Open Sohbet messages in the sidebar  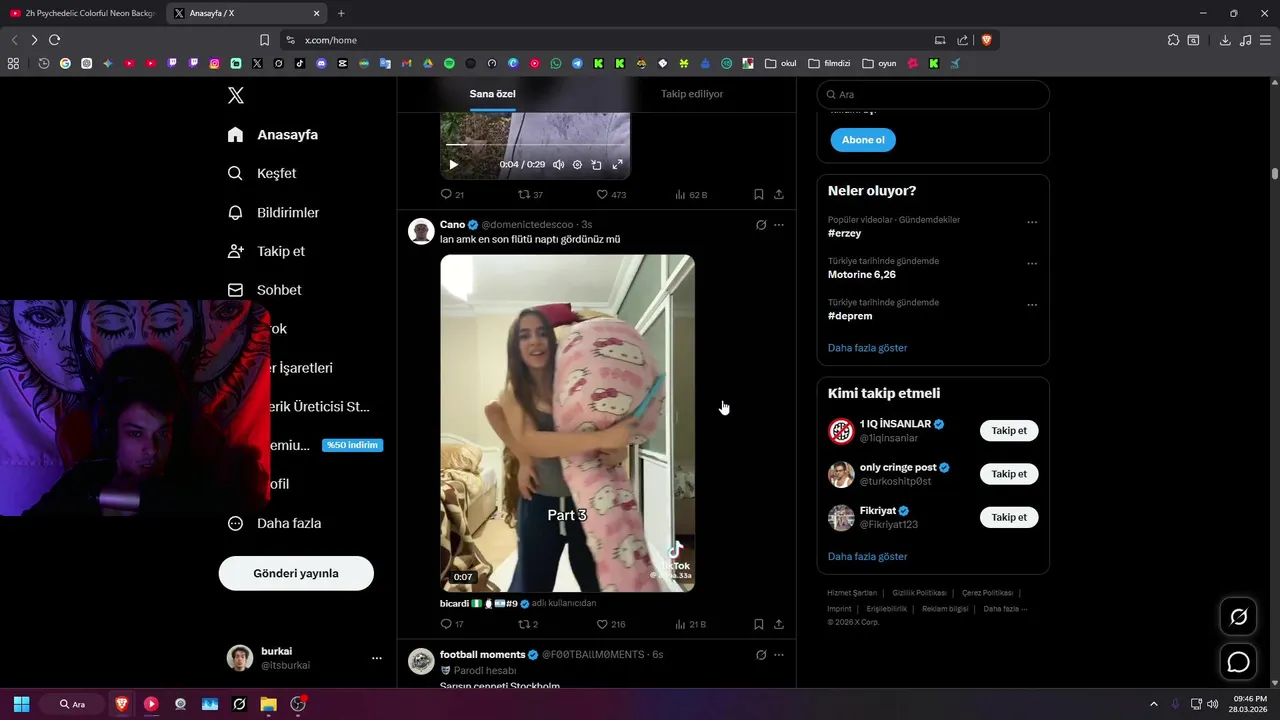point(264,290)
